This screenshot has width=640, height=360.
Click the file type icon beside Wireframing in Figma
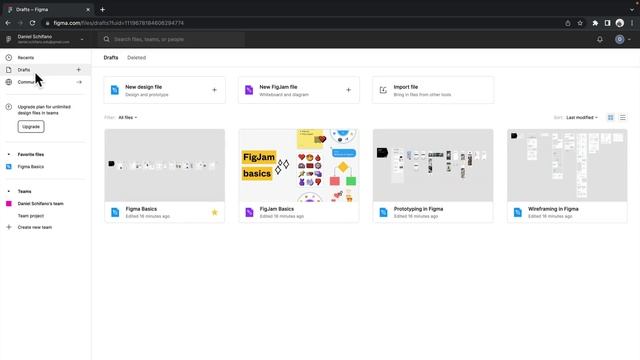(518, 212)
